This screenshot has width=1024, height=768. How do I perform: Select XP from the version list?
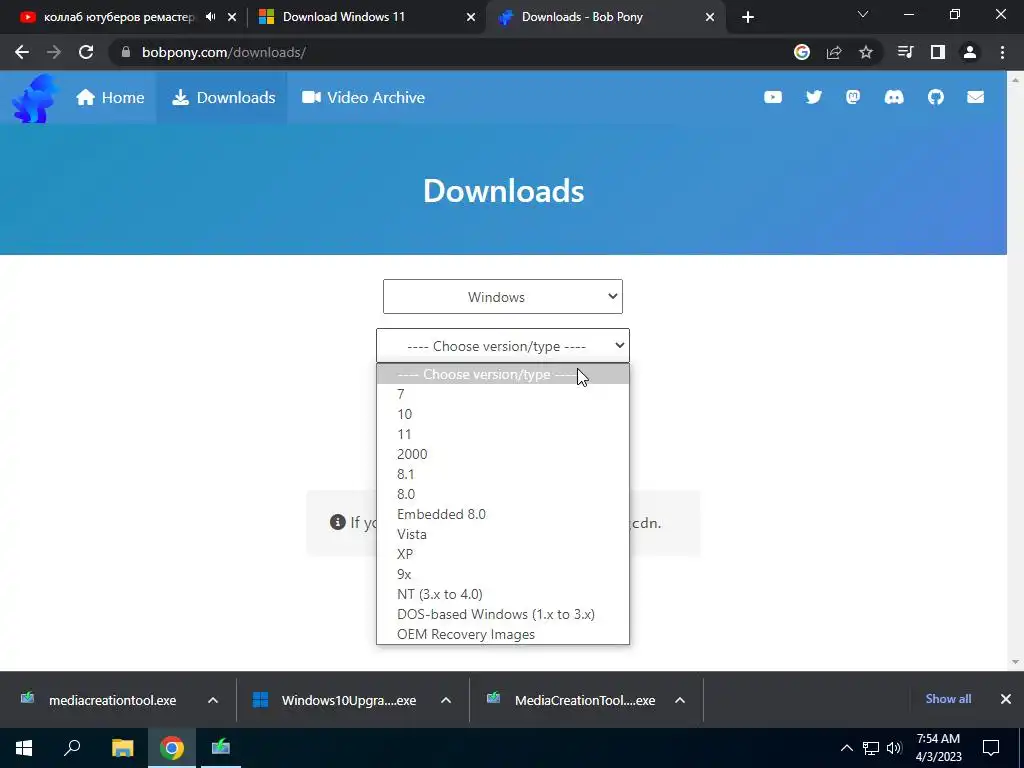click(x=502, y=554)
